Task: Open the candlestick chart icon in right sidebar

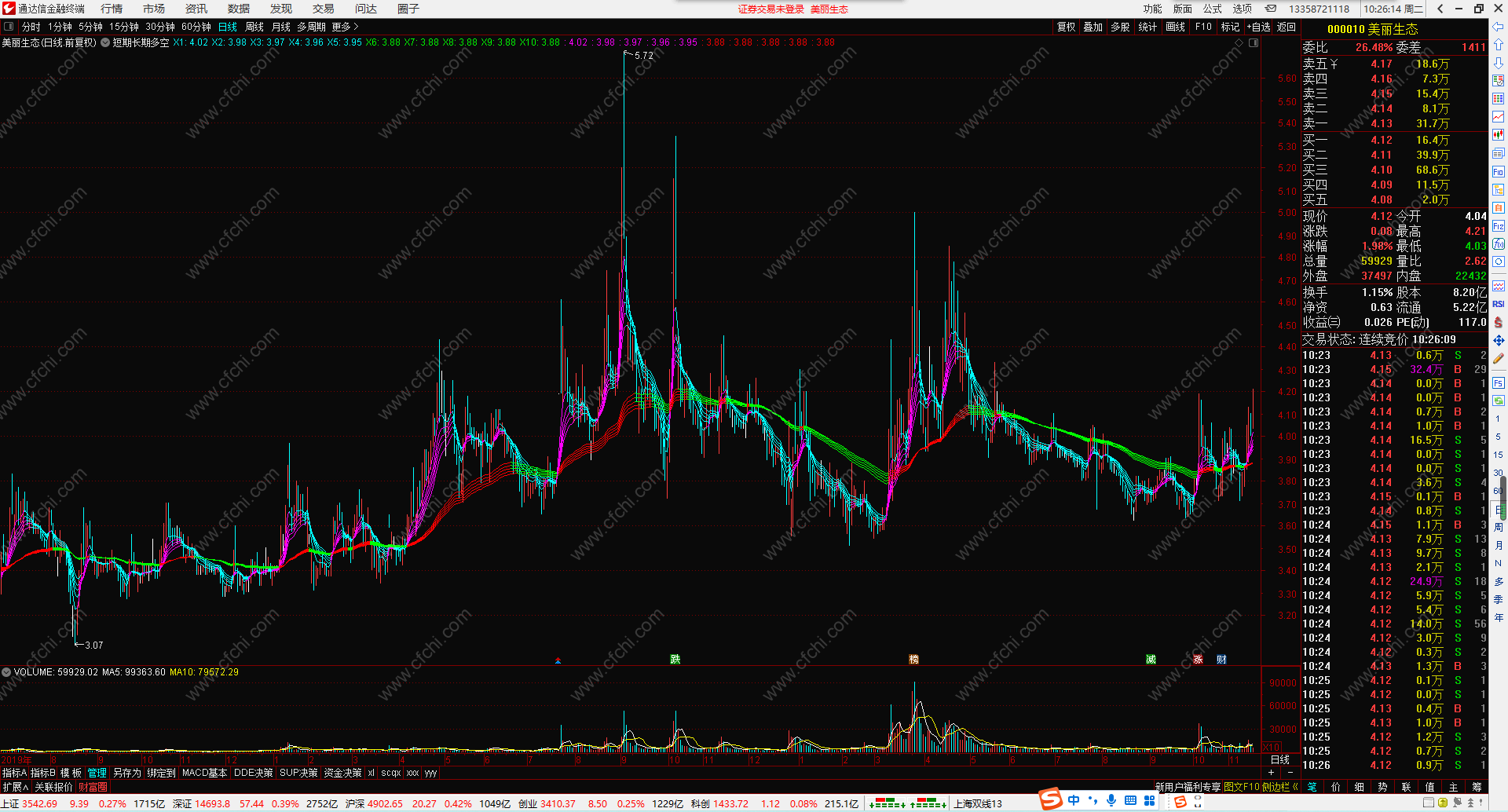Action: [x=1499, y=135]
